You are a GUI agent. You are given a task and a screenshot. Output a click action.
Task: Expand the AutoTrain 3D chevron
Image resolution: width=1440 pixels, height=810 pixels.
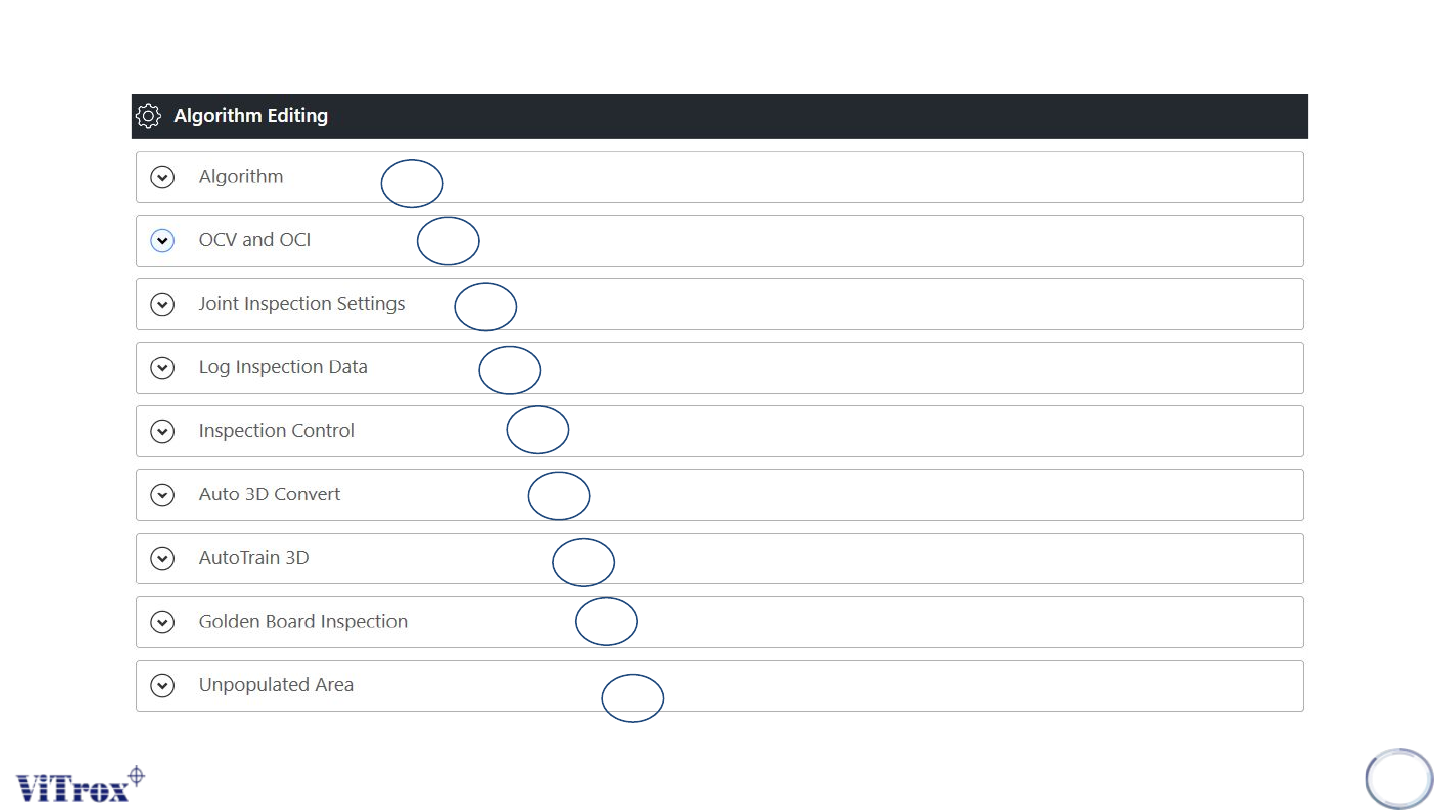pyautogui.click(x=162, y=558)
